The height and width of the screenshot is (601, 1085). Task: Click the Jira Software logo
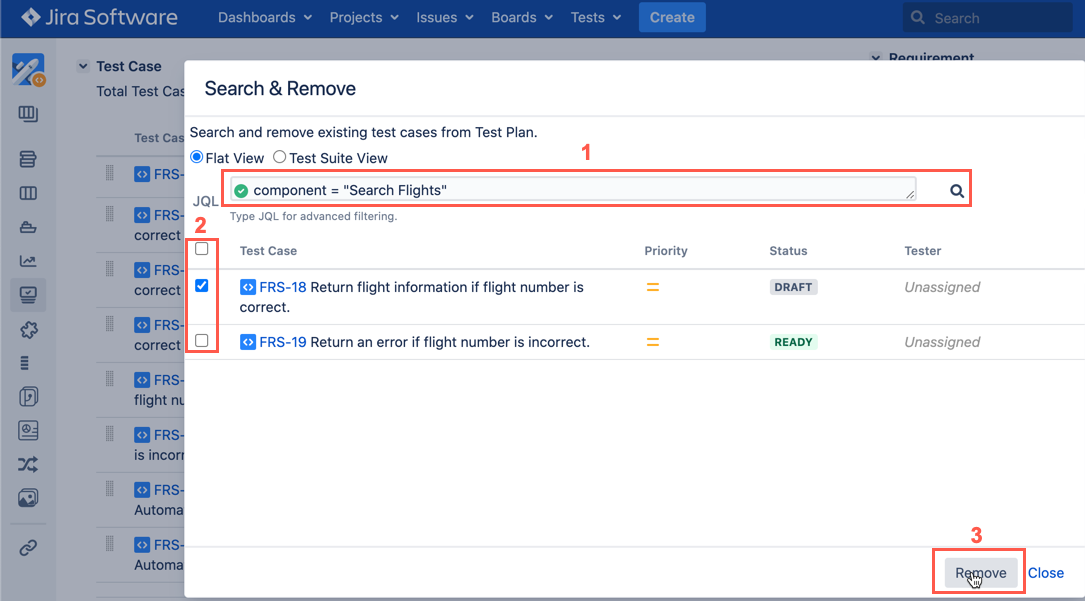99,17
